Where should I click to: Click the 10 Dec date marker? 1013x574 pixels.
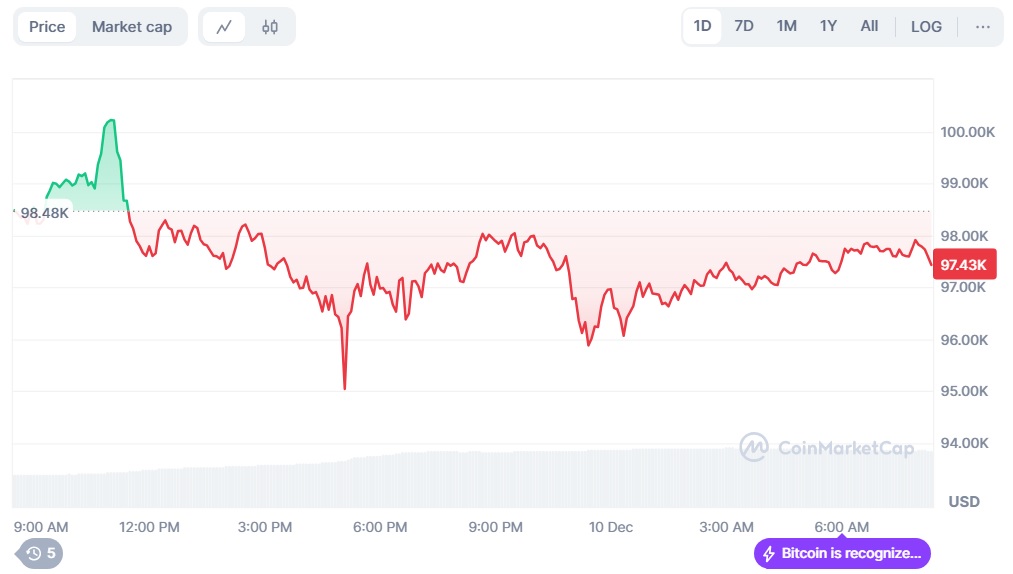coord(610,527)
